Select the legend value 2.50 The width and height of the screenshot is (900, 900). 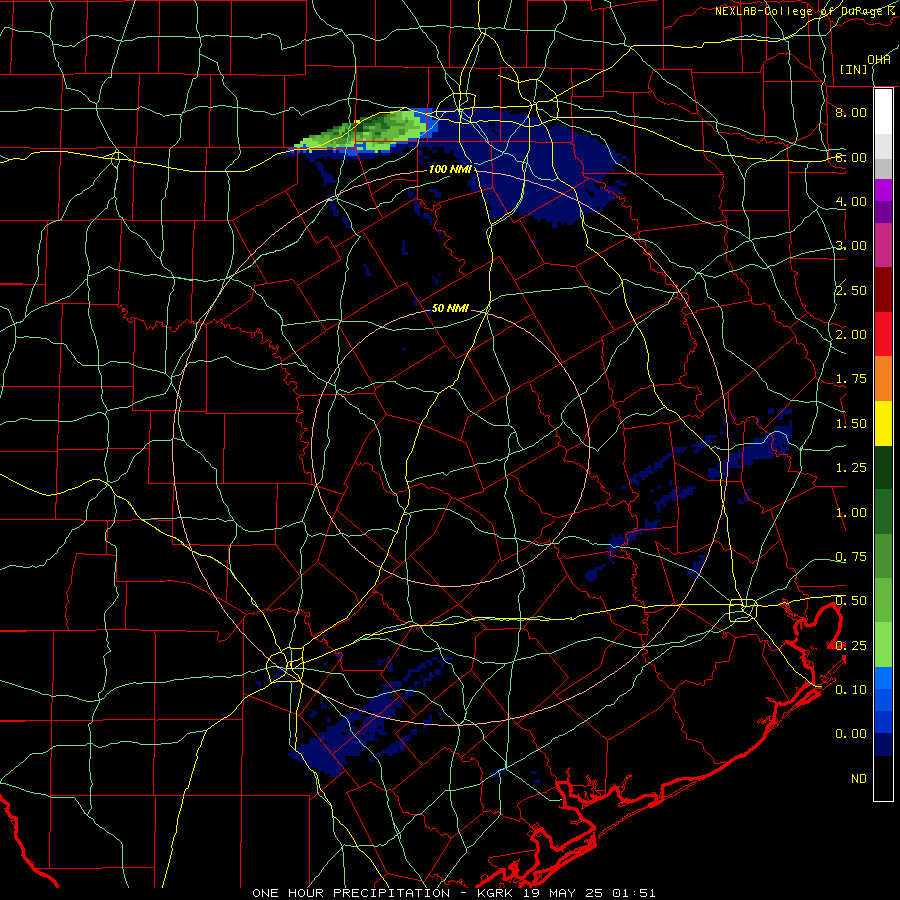tap(851, 290)
